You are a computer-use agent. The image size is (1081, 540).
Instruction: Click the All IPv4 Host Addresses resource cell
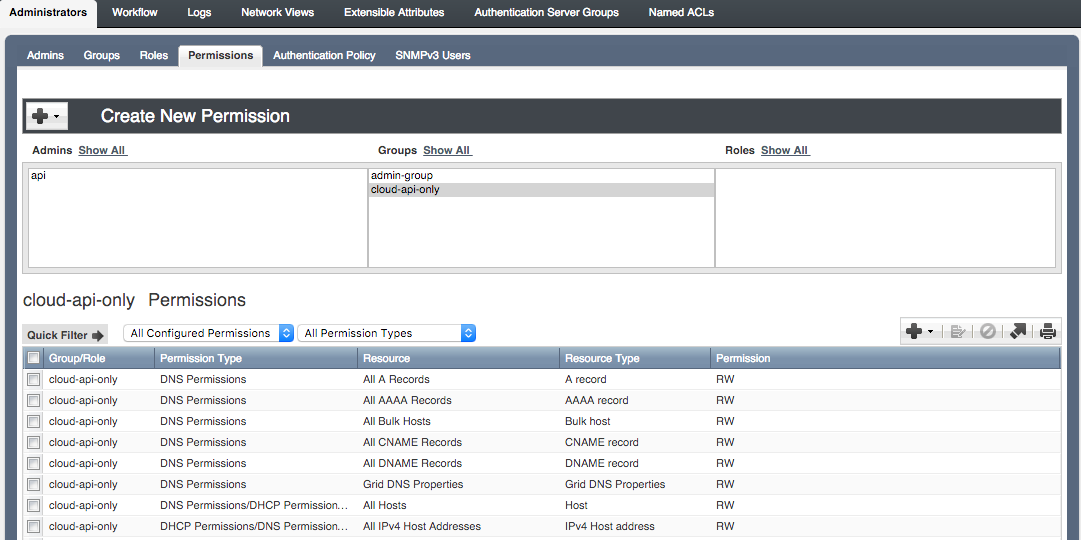tap(458, 526)
